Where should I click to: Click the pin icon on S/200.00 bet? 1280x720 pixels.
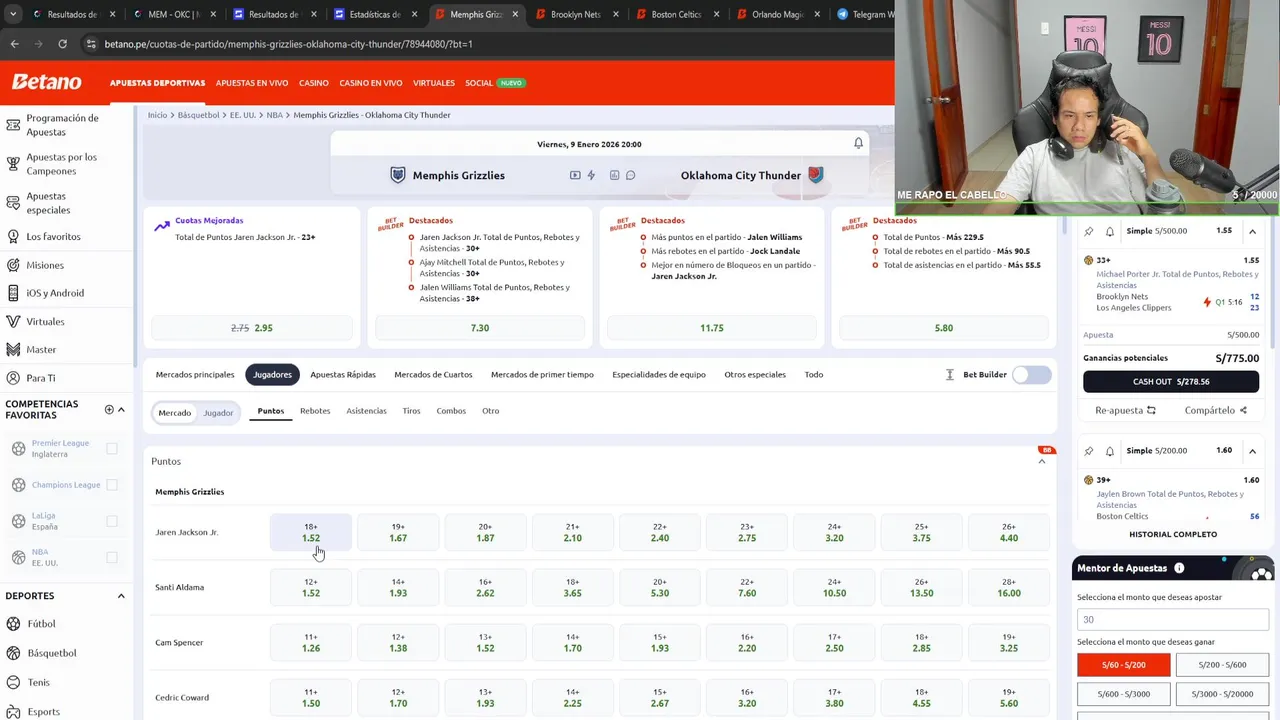[1089, 451]
